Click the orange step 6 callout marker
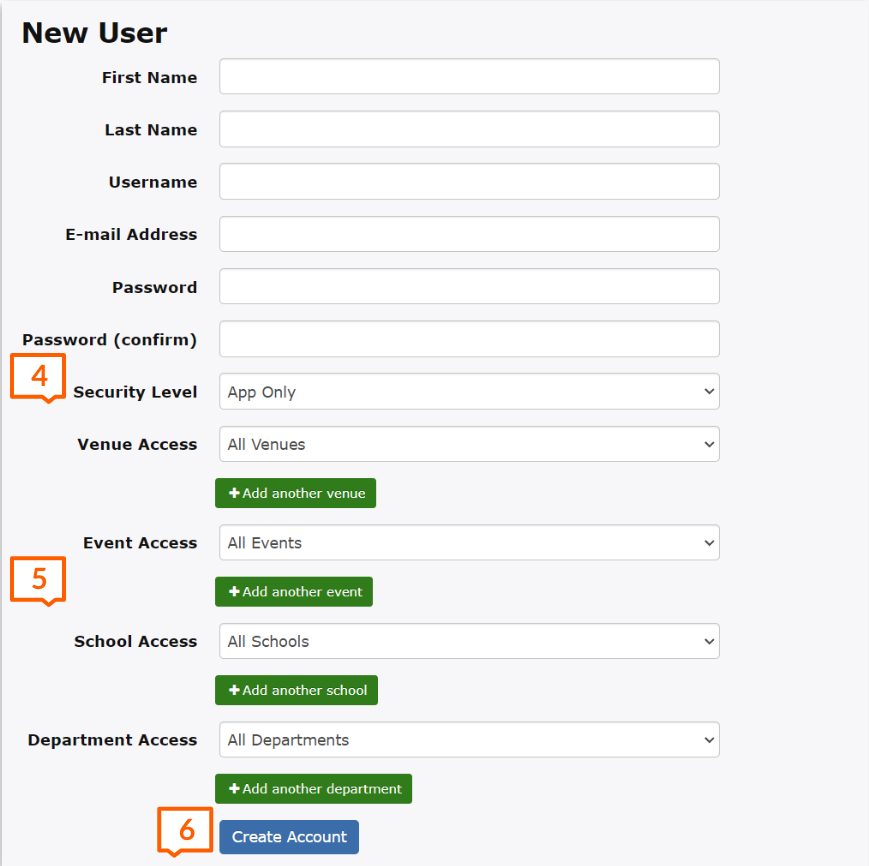Viewport: 869px width, 866px height. coord(186,831)
